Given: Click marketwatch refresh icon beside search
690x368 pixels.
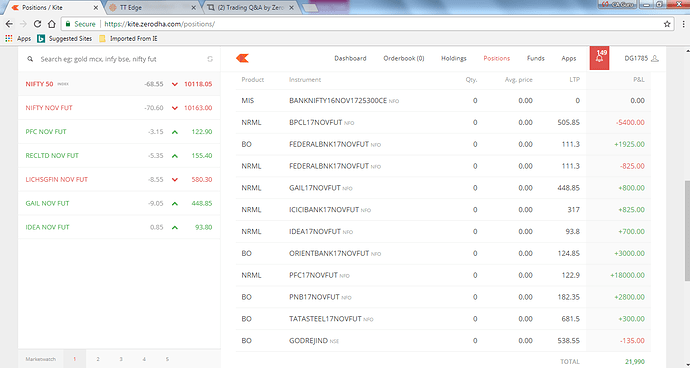Looking at the screenshot, I should pyautogui.click(x=210, y=59).
